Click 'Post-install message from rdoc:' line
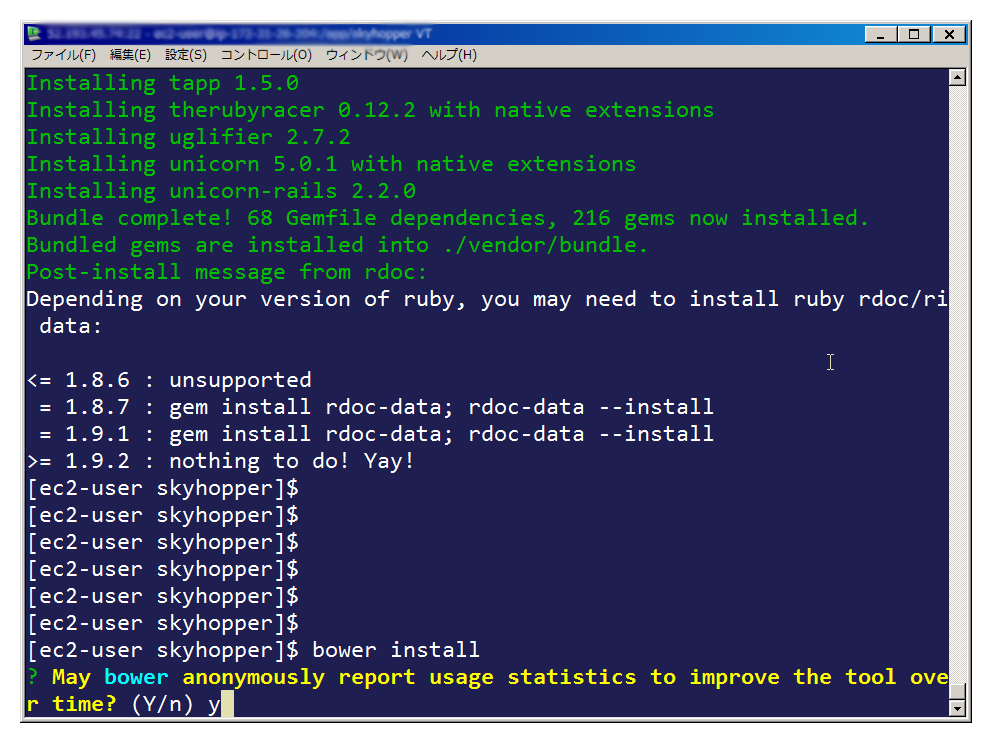This screenshot has width=992, height=743. [227, 273]
